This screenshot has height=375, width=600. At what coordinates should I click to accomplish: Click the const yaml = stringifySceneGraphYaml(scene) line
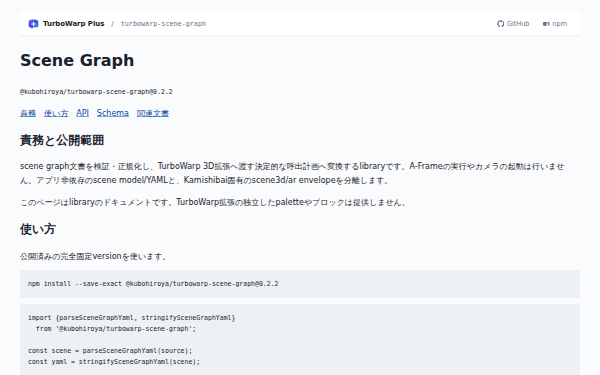point(114,362)
